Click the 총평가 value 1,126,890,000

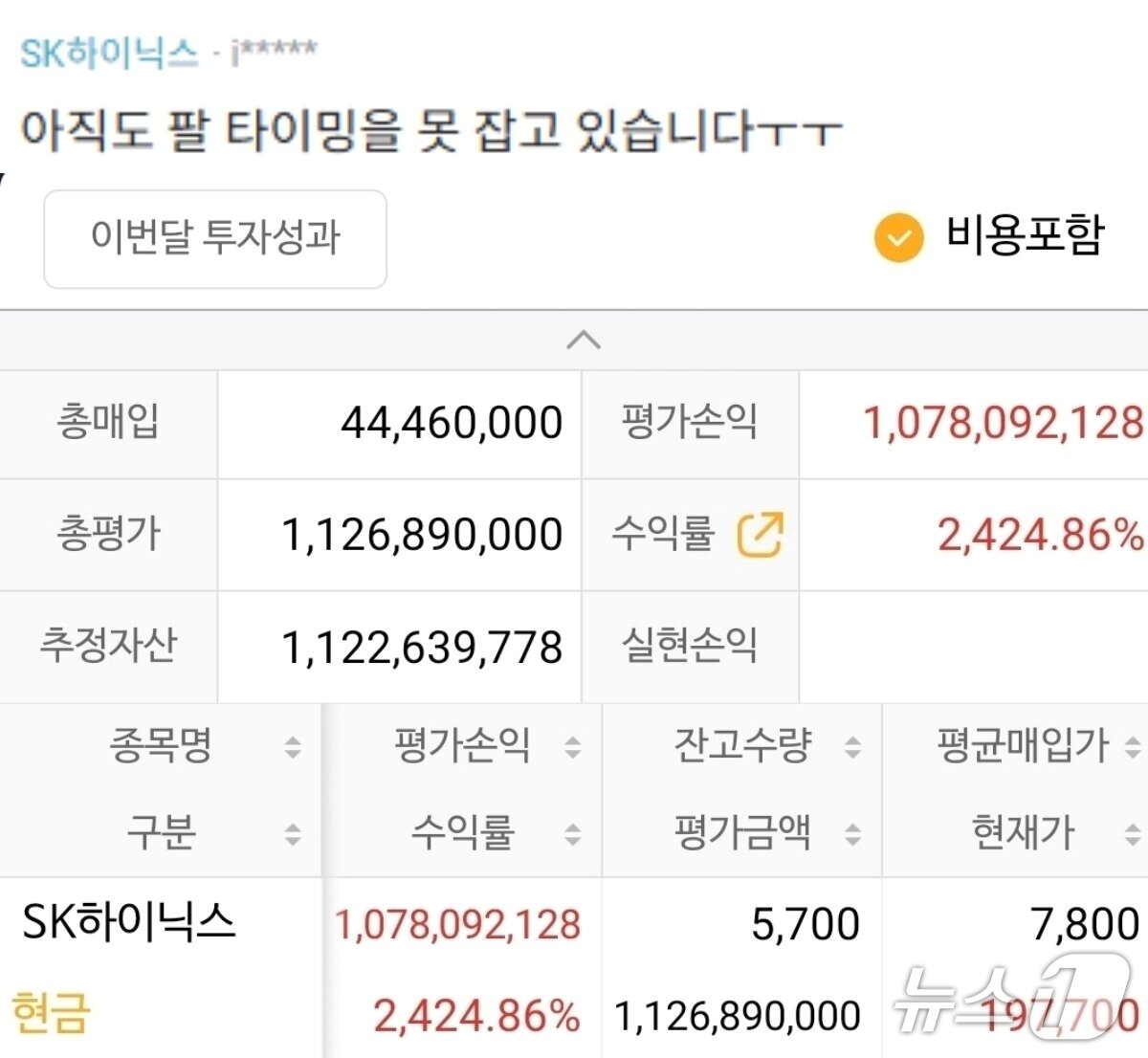tap(422, 535)
